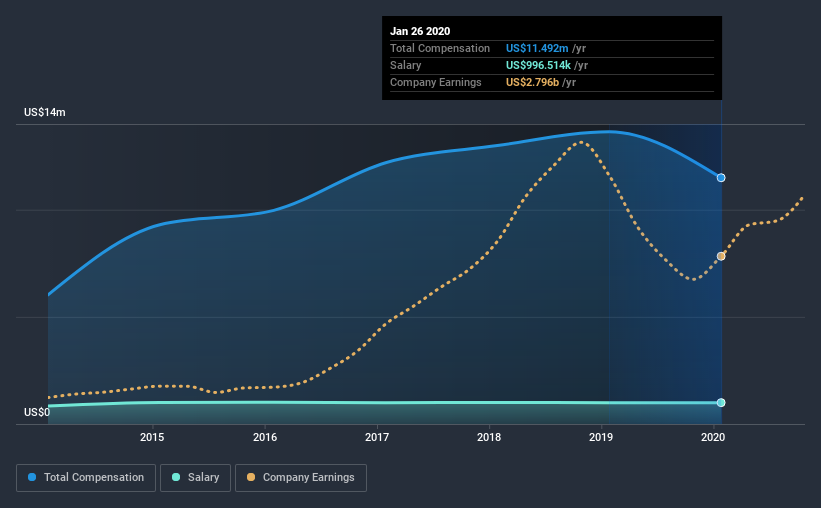
Task: Click the Total Compensation label in tooltip
Action: (440, 48)
